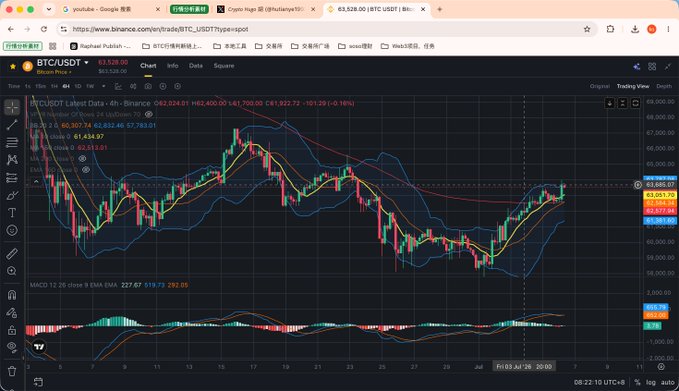The width and height of the screenshot is (679, 391).
Task: Open the pattern drawing tools
Action: coord(12,160)
